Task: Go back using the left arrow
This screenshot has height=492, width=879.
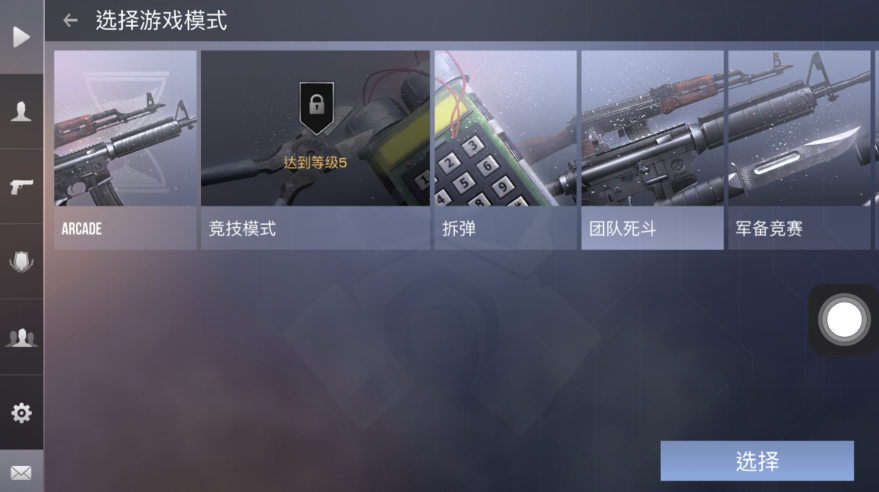Action: coord(70,21)
